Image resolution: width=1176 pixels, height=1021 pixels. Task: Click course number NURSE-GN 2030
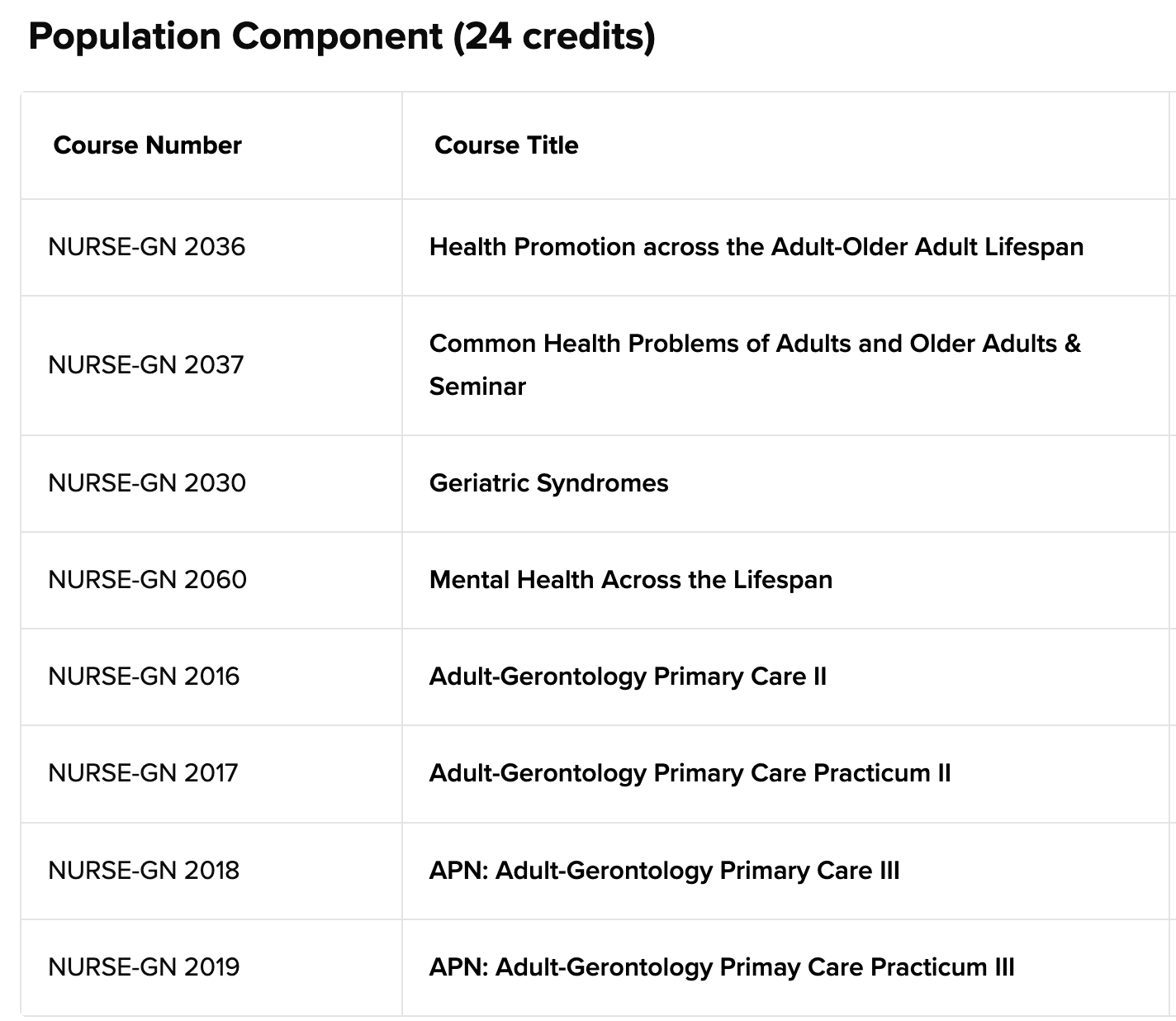point(147,482)
